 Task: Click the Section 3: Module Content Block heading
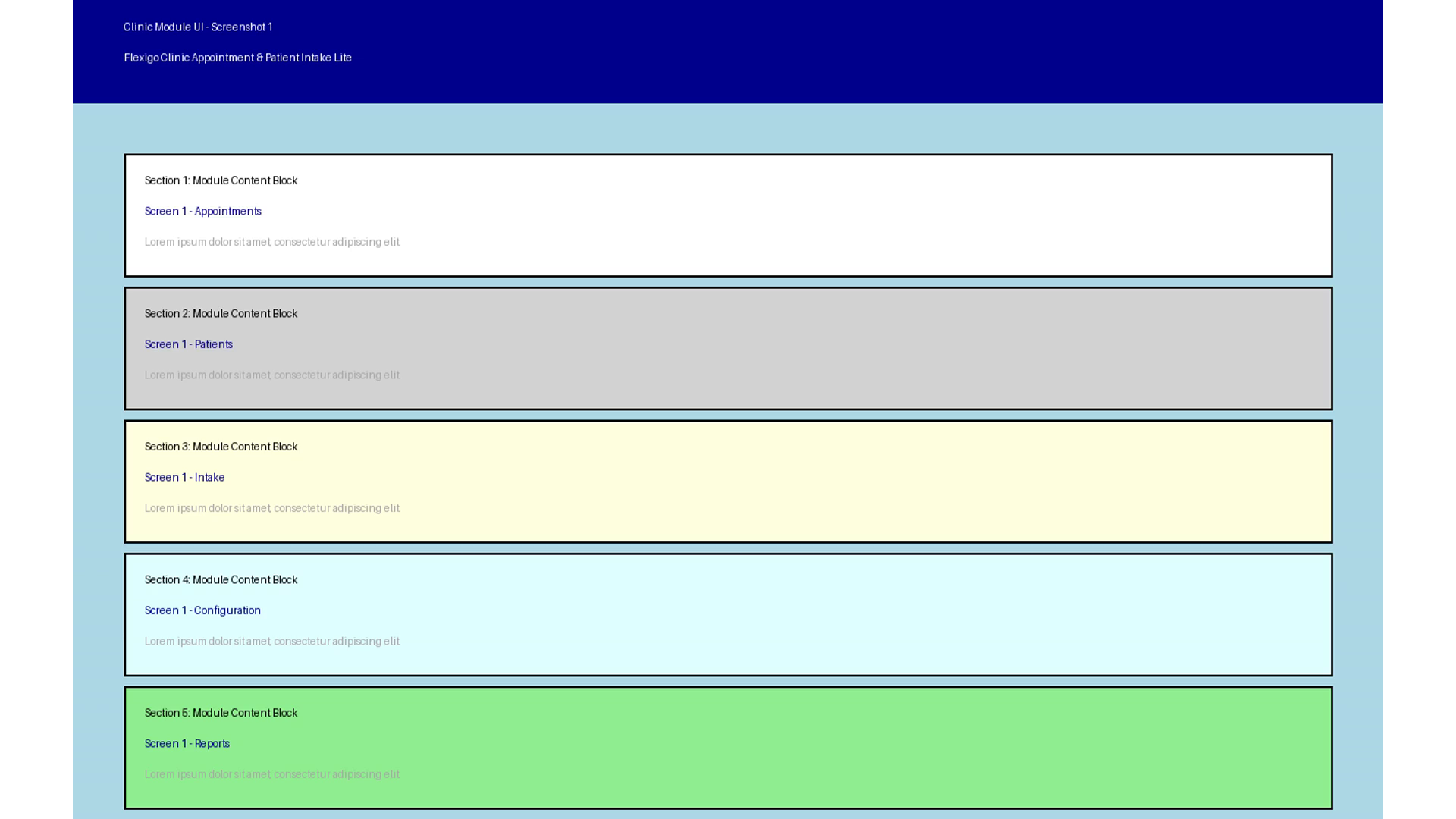click(221, 447)
